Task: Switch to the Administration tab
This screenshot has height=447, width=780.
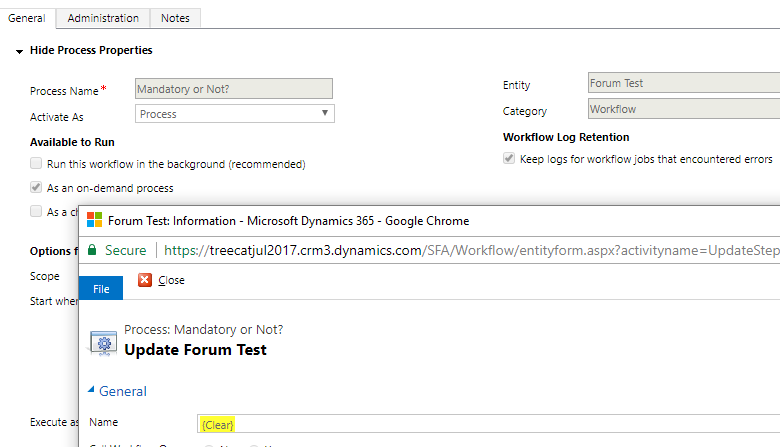Action: click(103, 18)
